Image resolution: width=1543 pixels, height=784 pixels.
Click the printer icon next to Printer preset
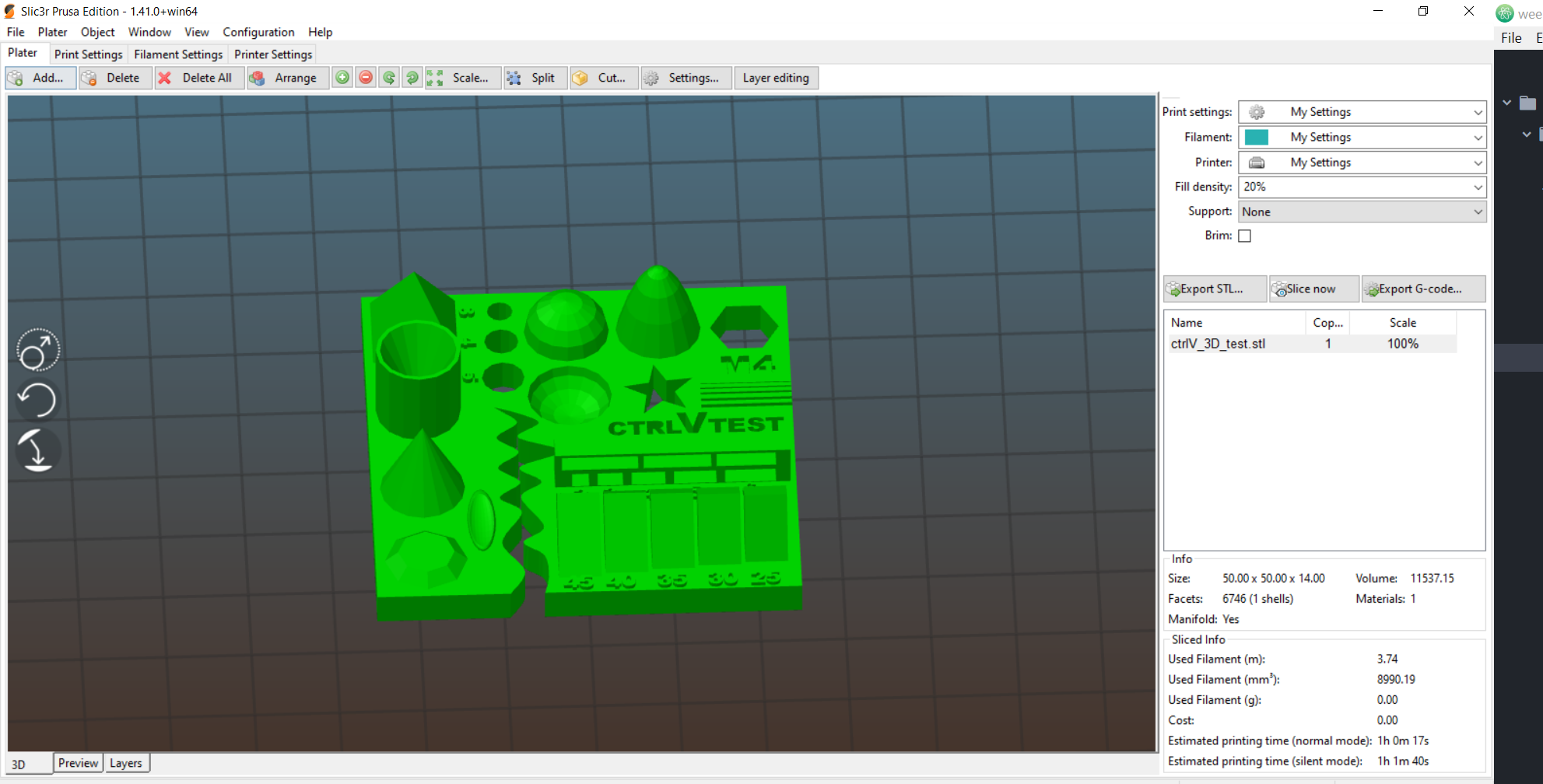point(1257,163)
